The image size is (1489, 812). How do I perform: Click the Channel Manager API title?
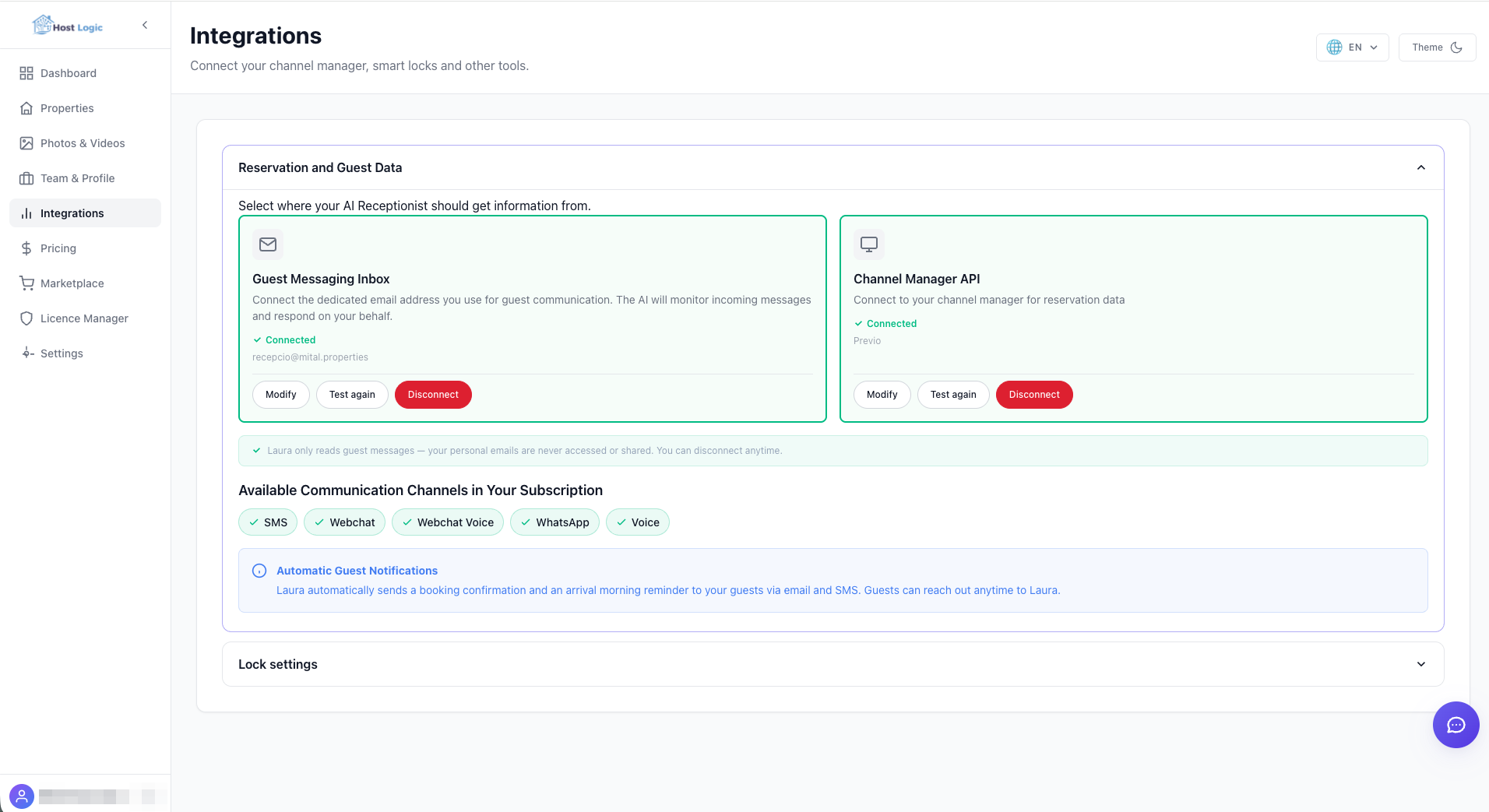pyautogui.click(x=917, y=279)
